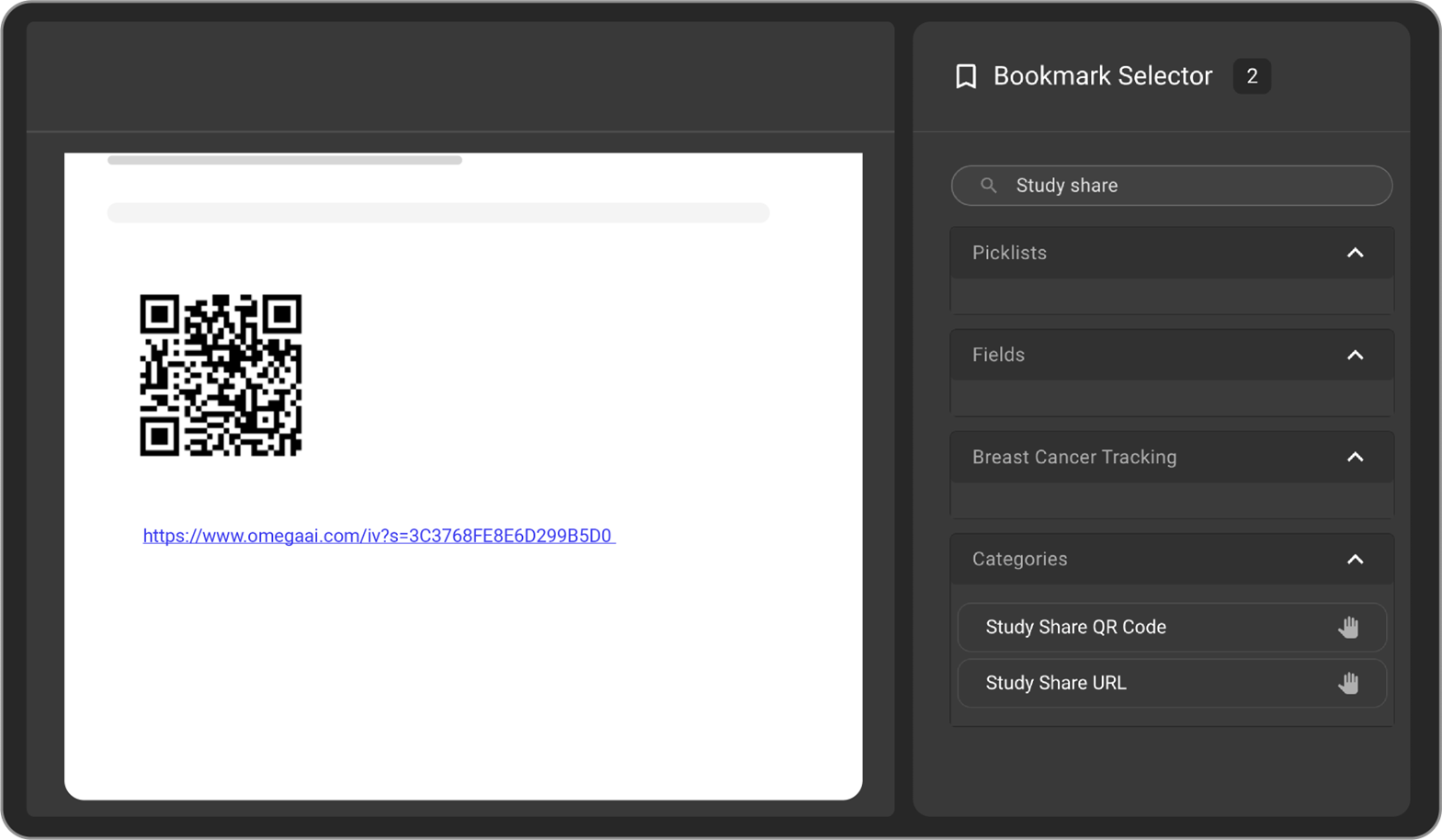The height and width of the screenshot is (840, 1442).
Task: Select the Study Share QR Code bookmark
Action: point(1075,628)
